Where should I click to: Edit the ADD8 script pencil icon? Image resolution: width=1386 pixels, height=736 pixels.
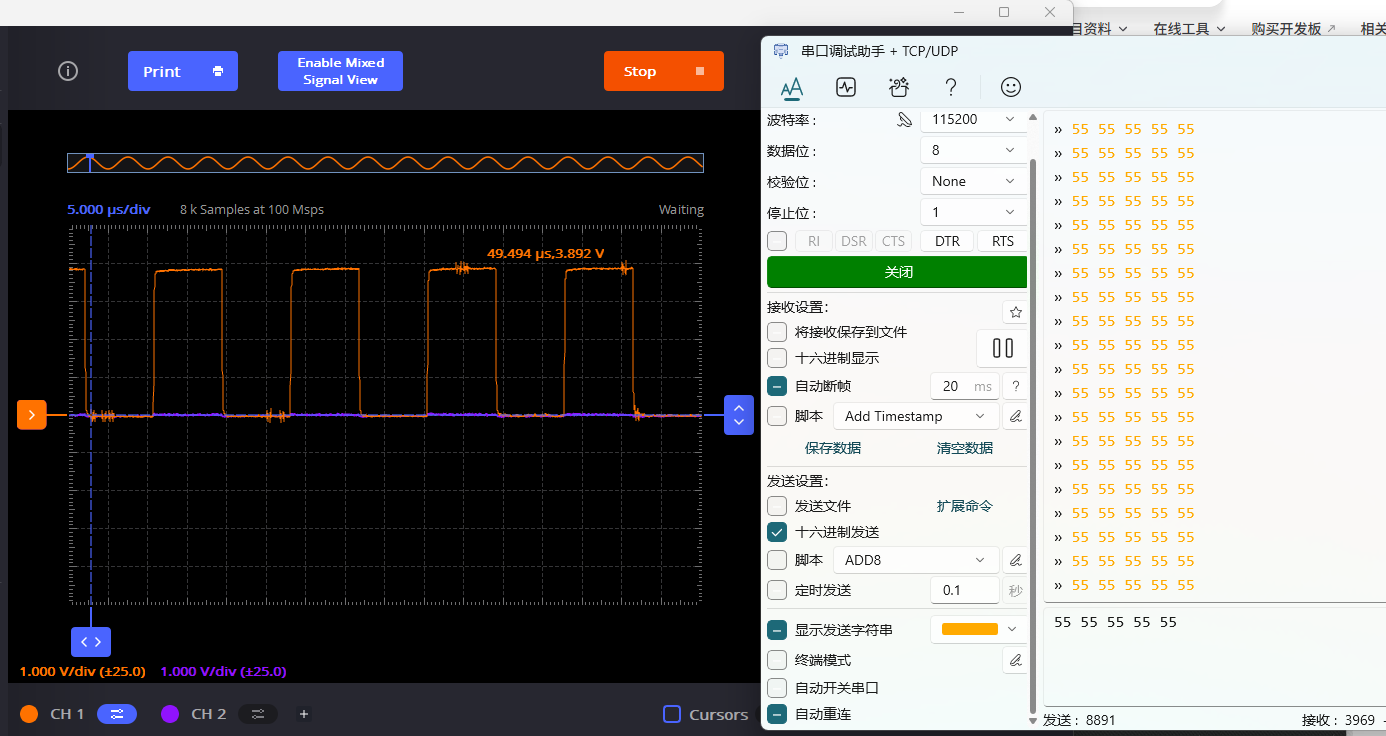tap(1015, 560)
